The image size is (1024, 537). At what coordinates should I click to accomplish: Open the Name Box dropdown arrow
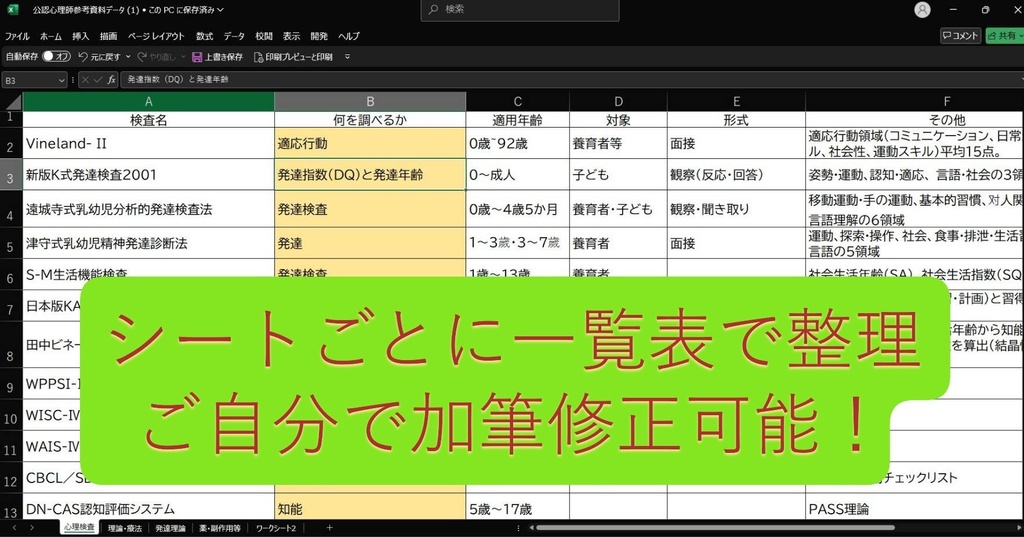pos(61,80)
